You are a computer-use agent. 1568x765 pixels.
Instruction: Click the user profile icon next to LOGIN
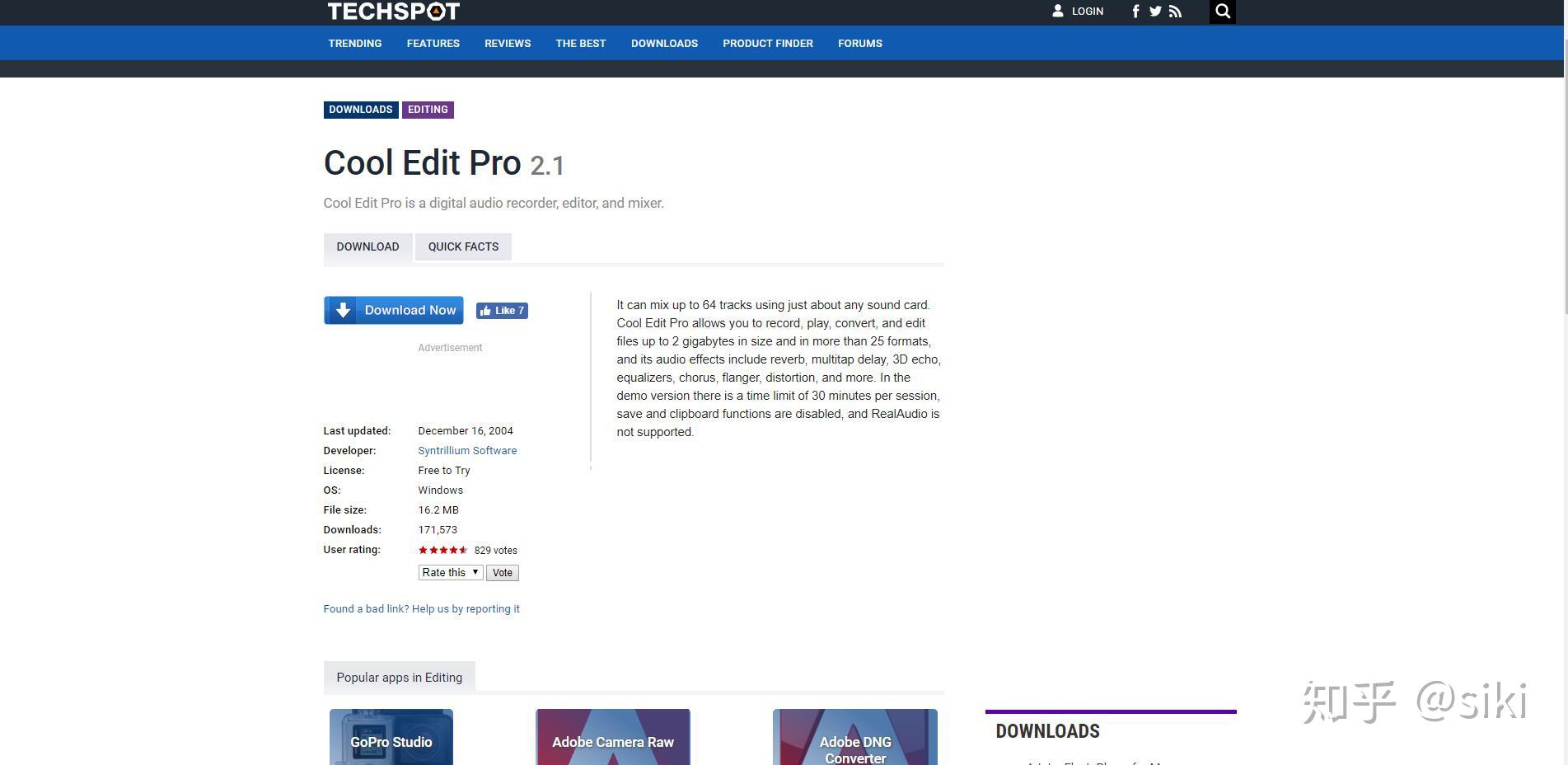1058,11
